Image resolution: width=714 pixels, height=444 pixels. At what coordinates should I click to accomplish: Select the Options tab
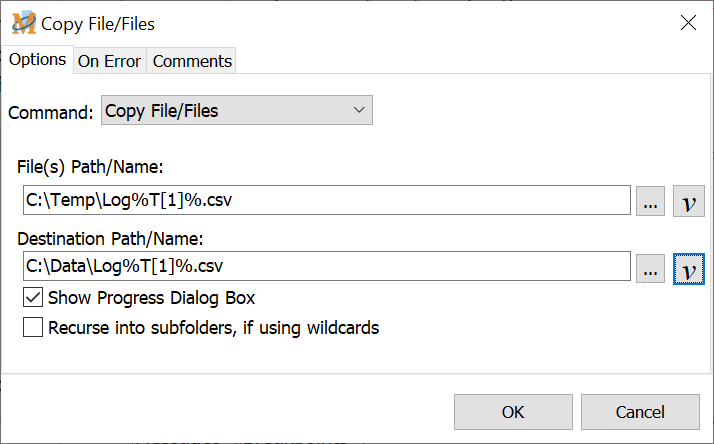pyautogui.click(x=37, y=60)
